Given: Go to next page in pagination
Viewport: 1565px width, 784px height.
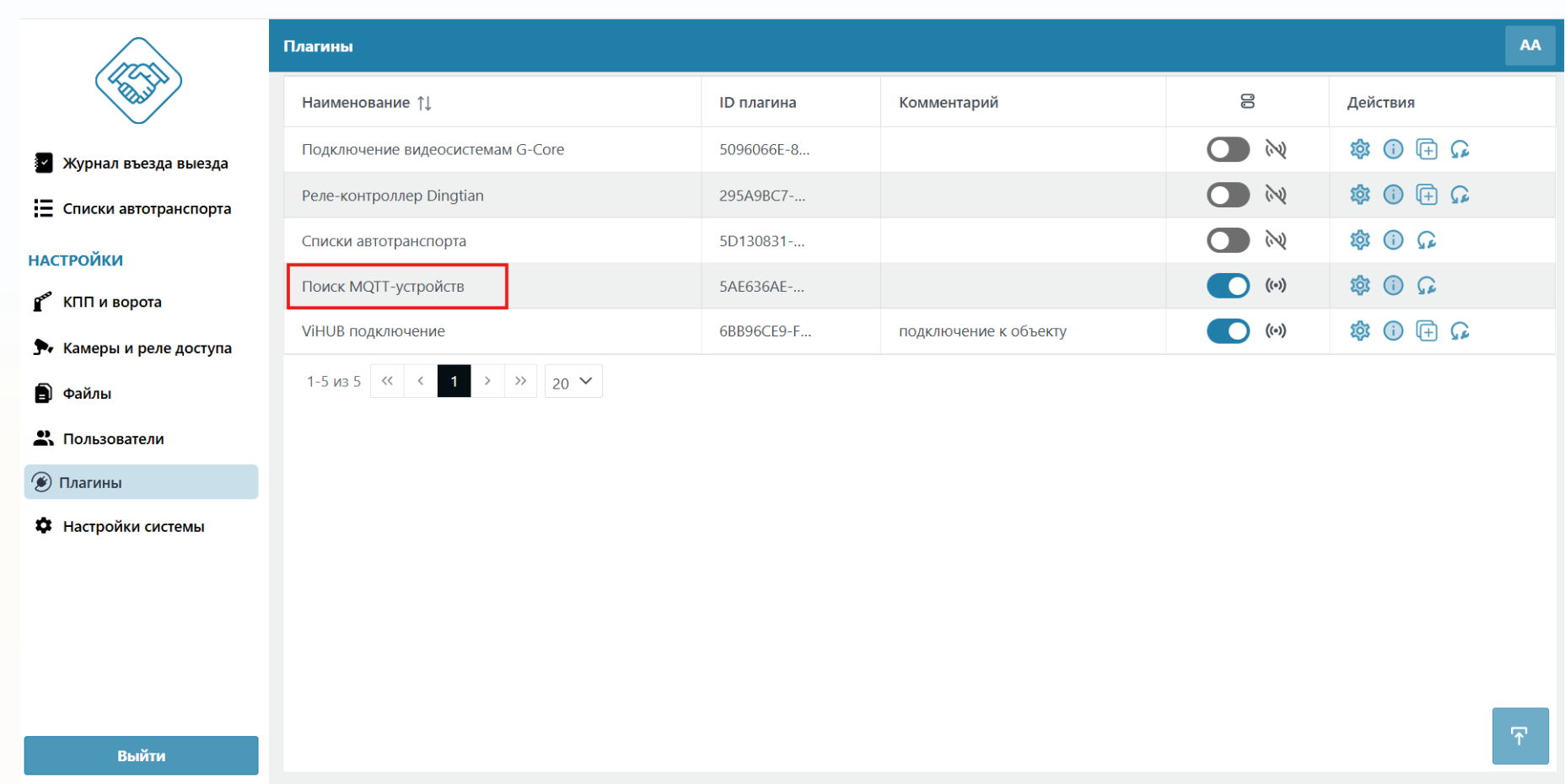Looking at the screenshot, I should (487, 381).
